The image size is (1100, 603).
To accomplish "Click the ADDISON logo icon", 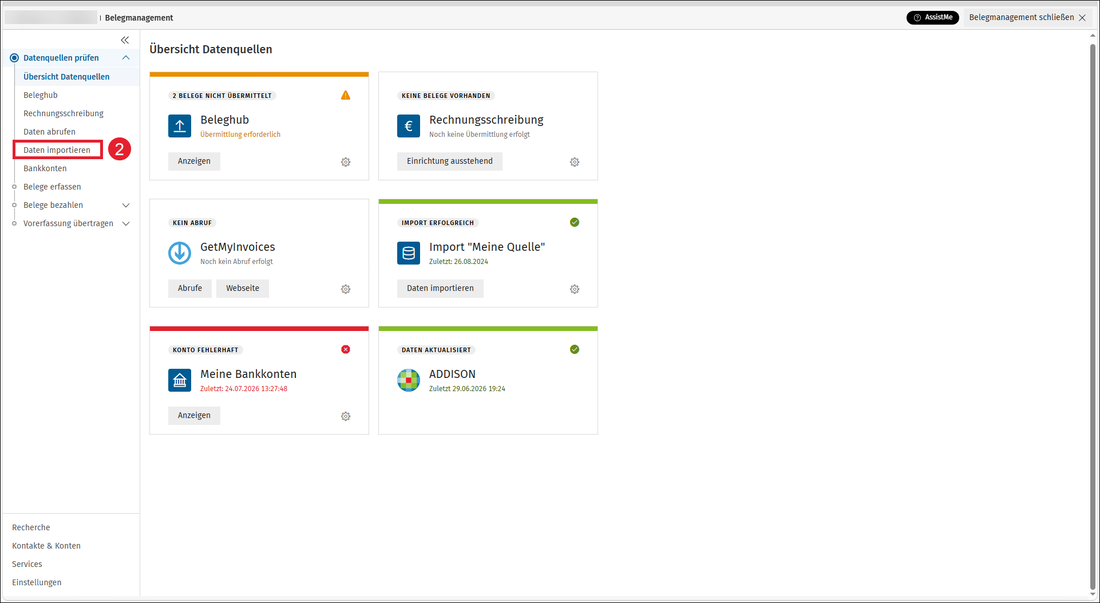I will coord(408,380).
